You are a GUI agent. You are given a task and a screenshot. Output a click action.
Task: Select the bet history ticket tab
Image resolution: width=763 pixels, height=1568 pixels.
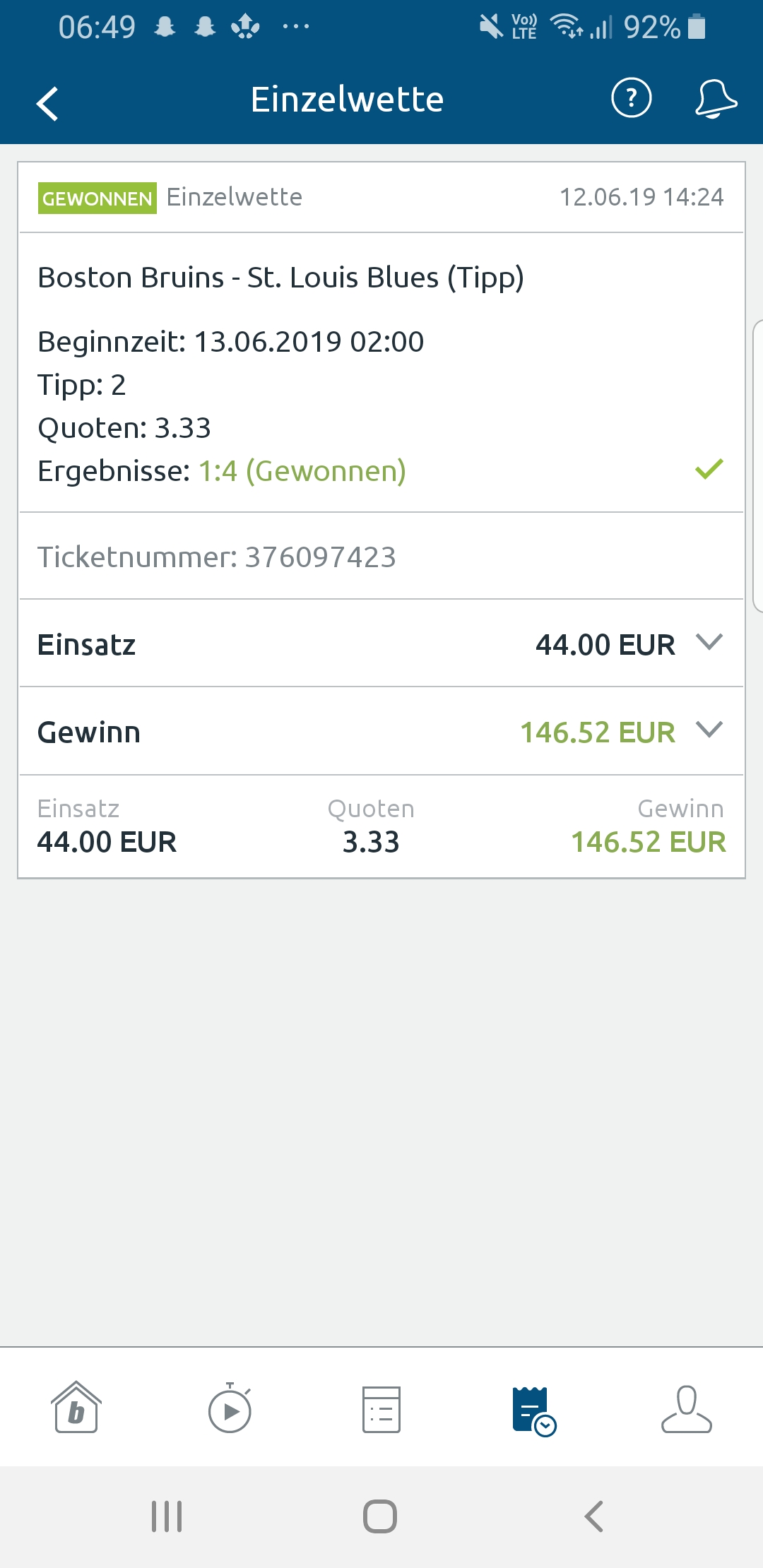pyautogui.click(x=533, y=1410)
